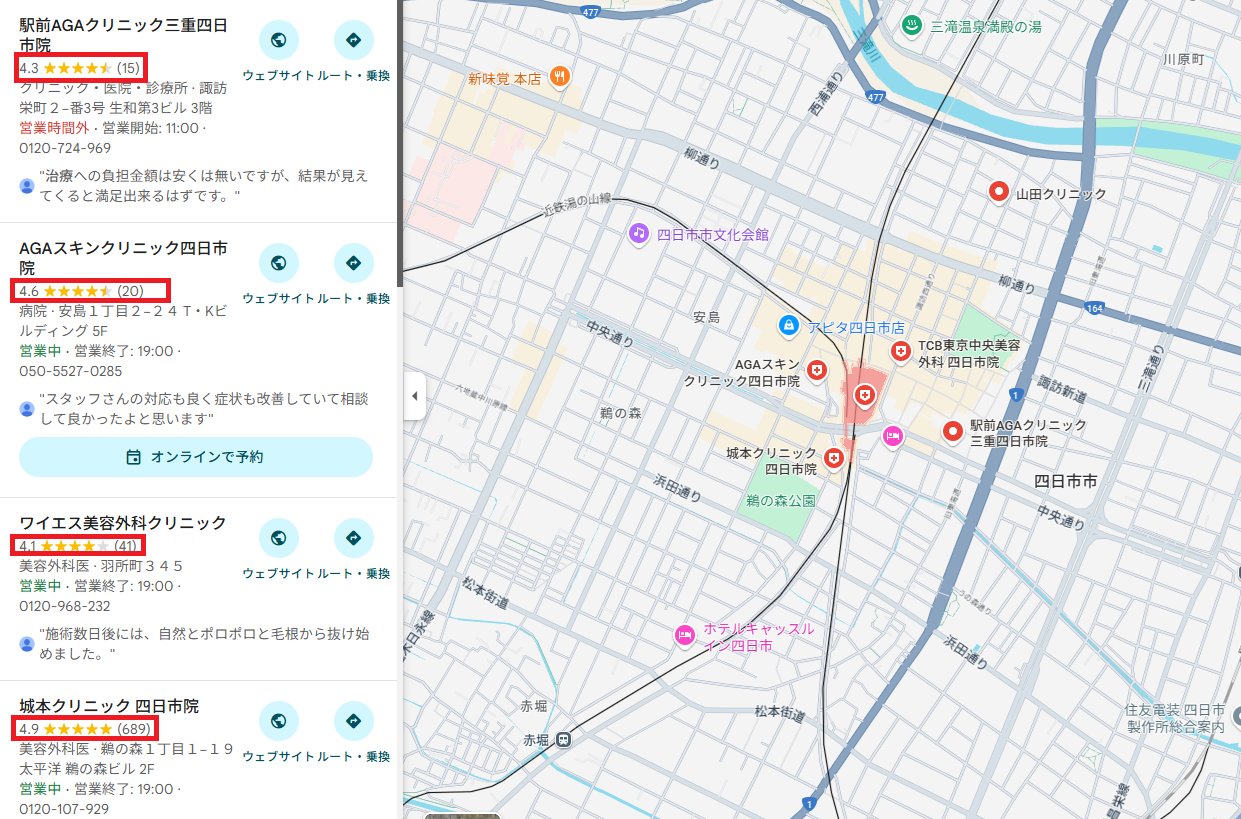
Task: Click review starting 治療への負担金額は安くは無い
Action: pyautogui.click(x=203, y=186)
